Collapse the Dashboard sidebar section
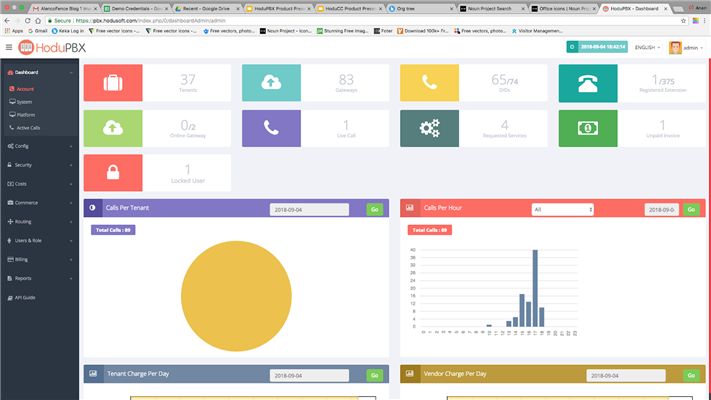The image size is (711, 400). tap(39, 73)
